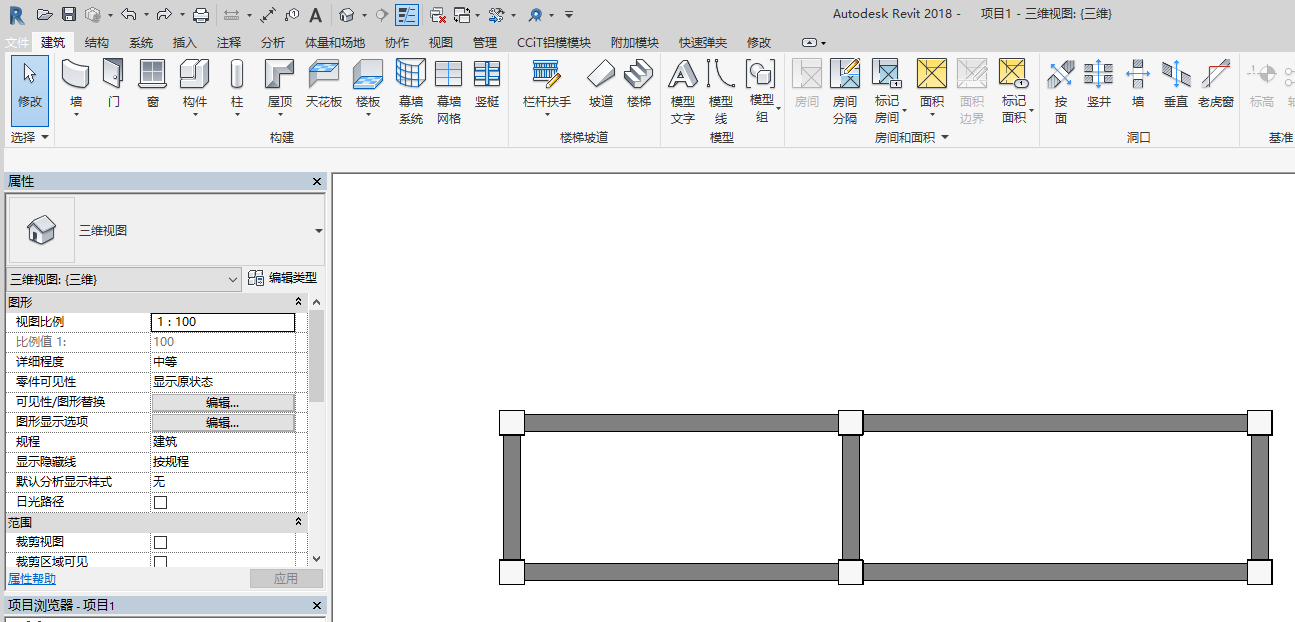The width and height of the screenshot is (1295, 622).
Task: Pick the Model Line (模型线) tool
Action: click(x=720, y=91)
